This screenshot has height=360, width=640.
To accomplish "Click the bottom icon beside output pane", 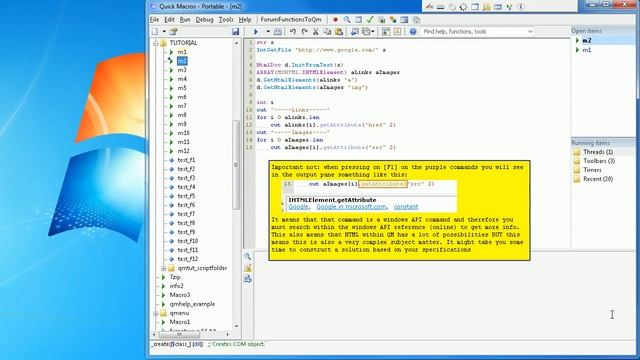I will tap(248, 279).
